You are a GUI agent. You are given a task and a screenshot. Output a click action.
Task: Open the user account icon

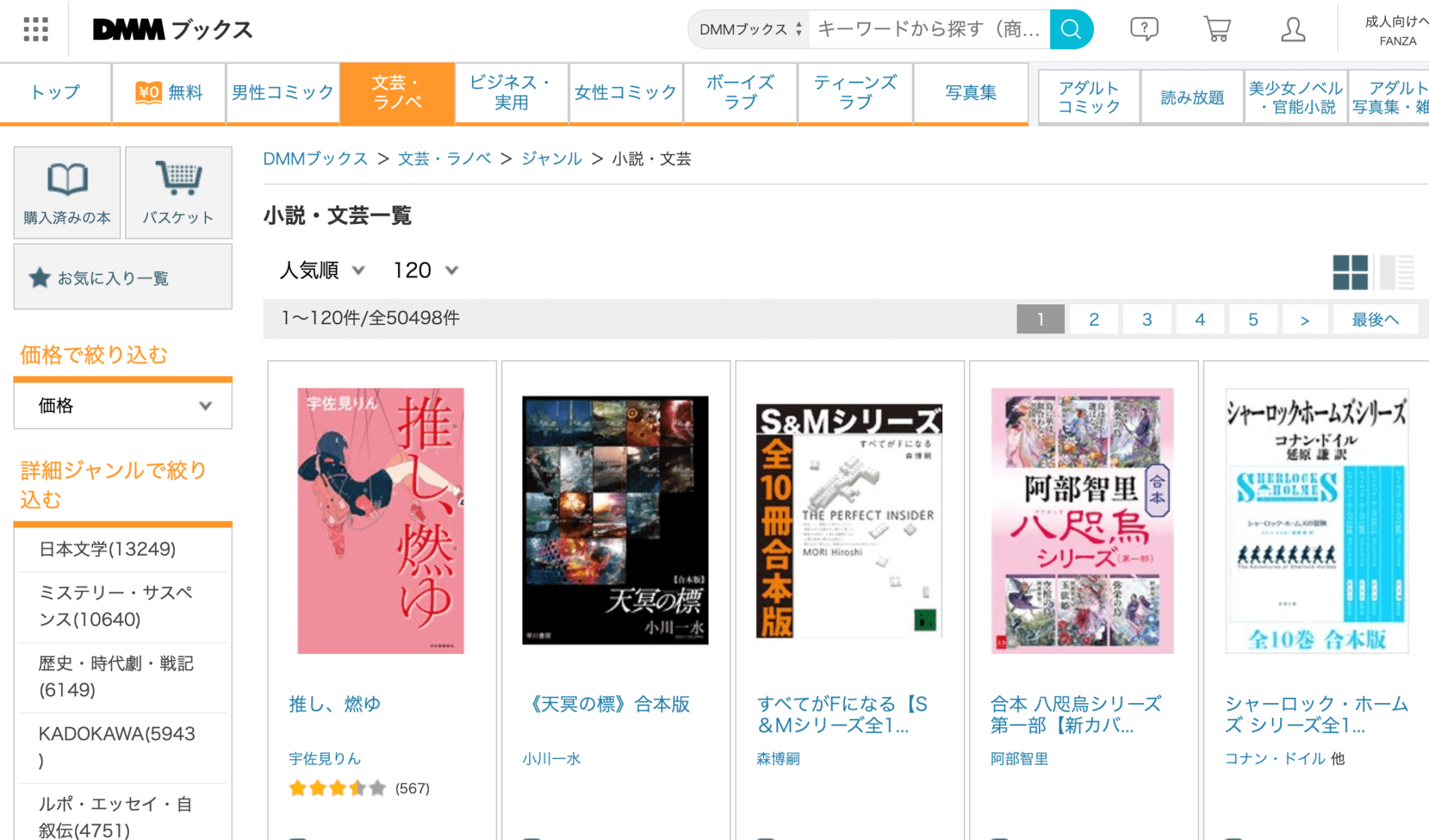(x=1293, y=29)
